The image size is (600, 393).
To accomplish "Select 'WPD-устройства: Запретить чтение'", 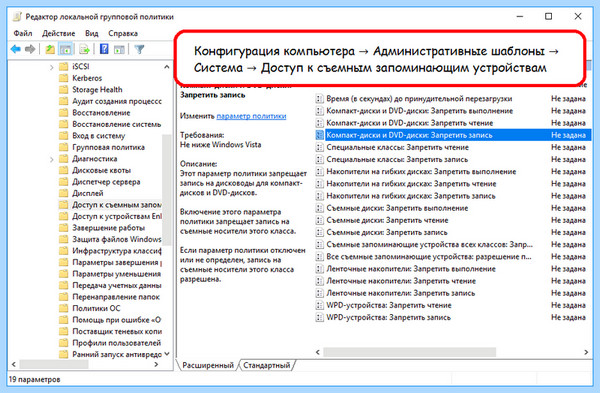I will [x=389, y=305].
